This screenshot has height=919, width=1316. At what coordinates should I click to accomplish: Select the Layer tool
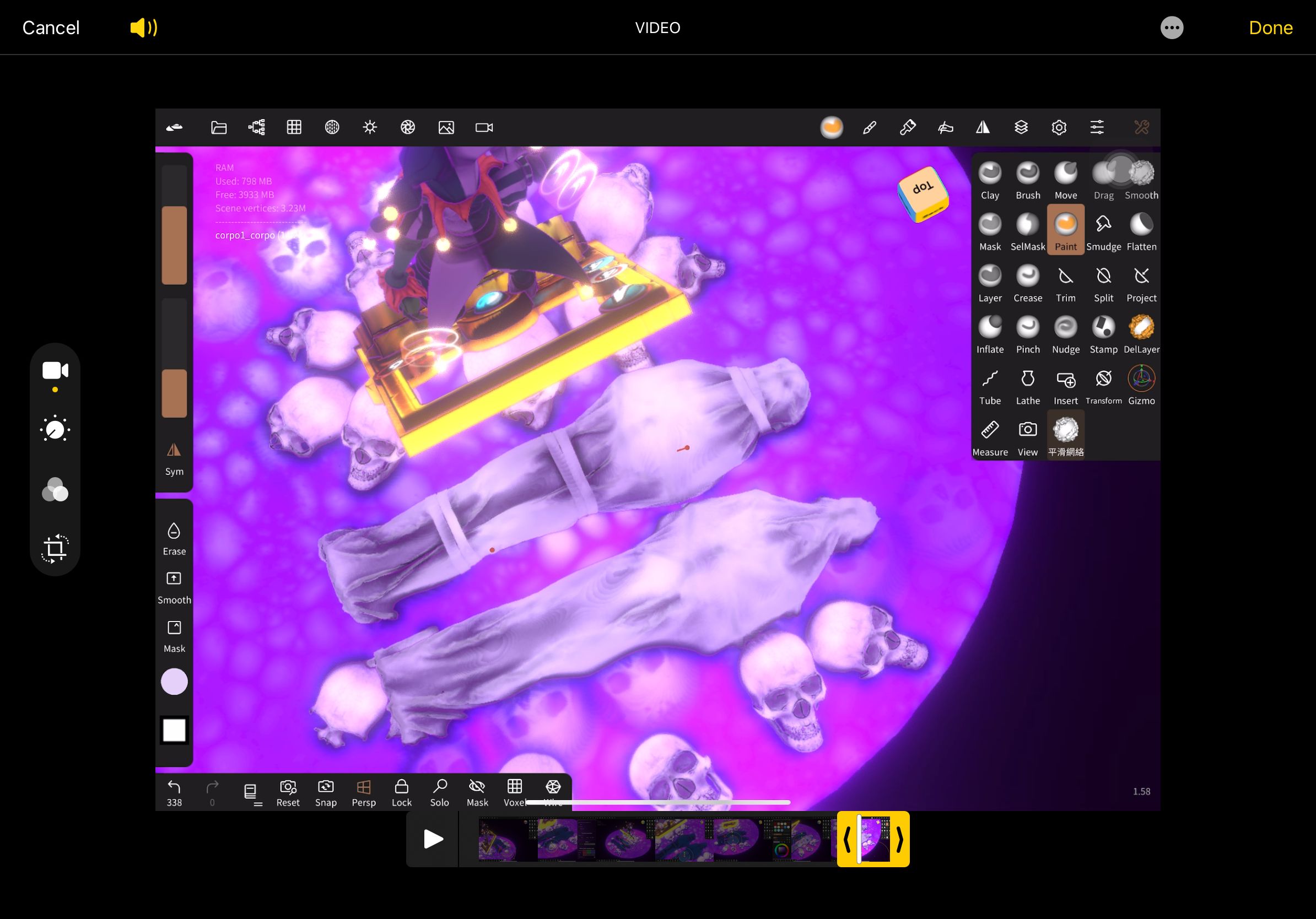[990, 283]
